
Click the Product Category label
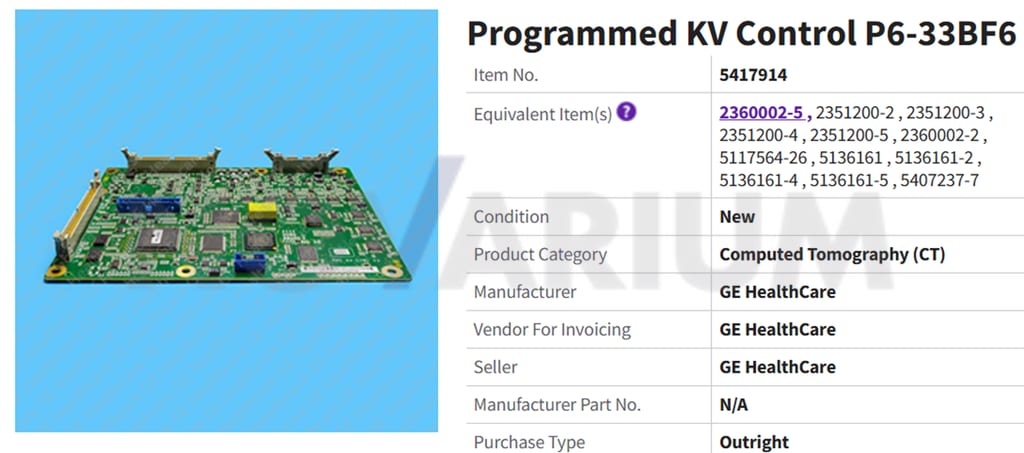pos(540,255)
